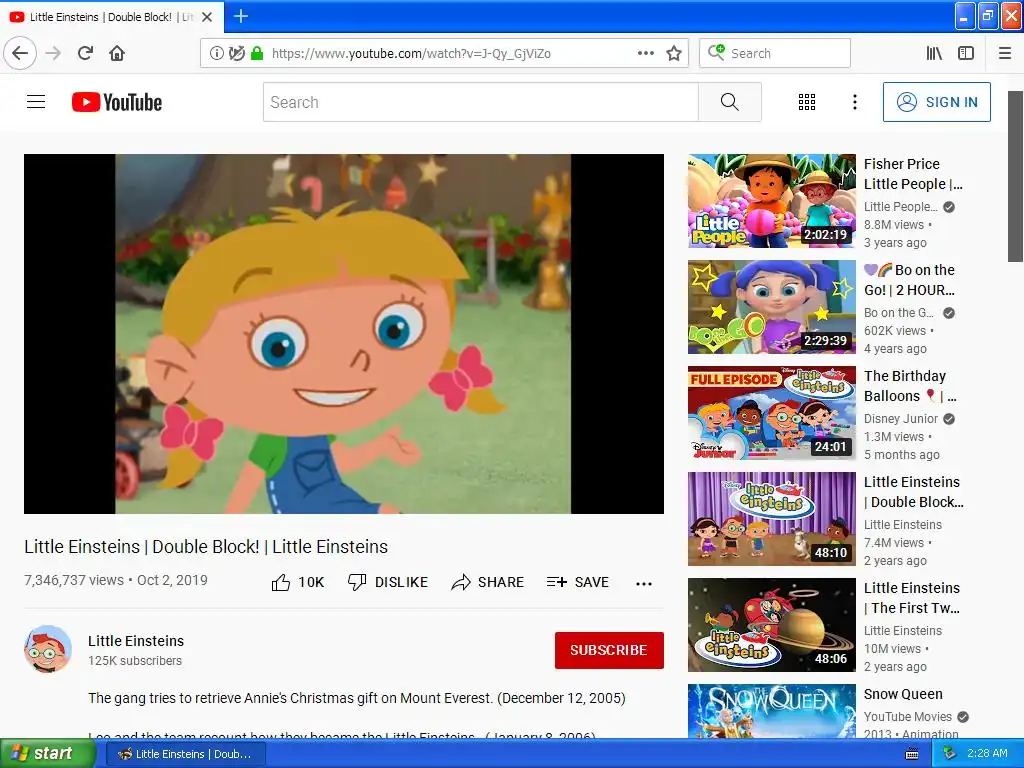Open Little Einsteins channel avatar

(48, 648)
